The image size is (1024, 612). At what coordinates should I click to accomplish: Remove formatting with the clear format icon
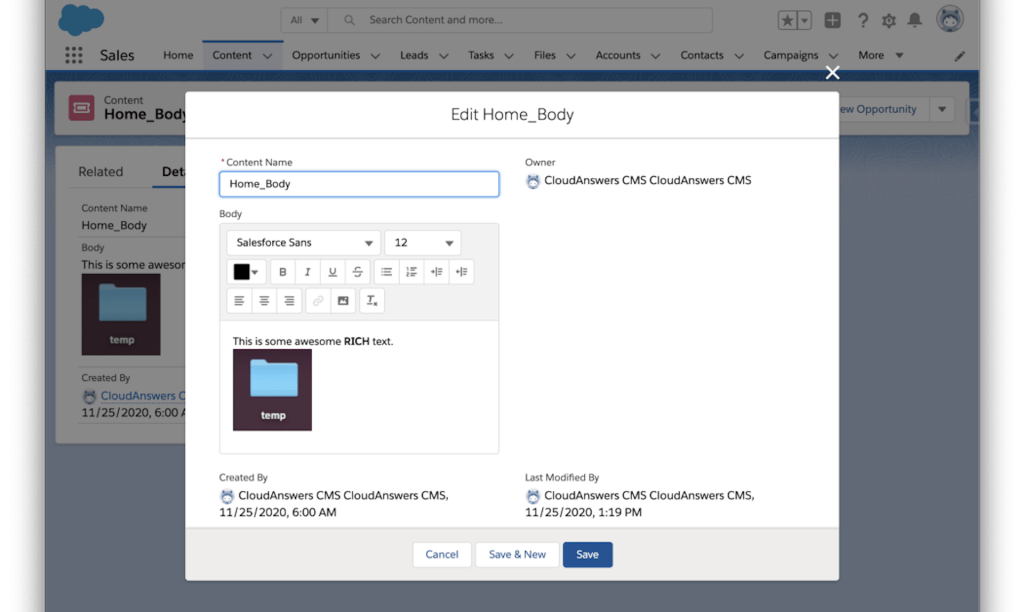(x=371, y=301)
